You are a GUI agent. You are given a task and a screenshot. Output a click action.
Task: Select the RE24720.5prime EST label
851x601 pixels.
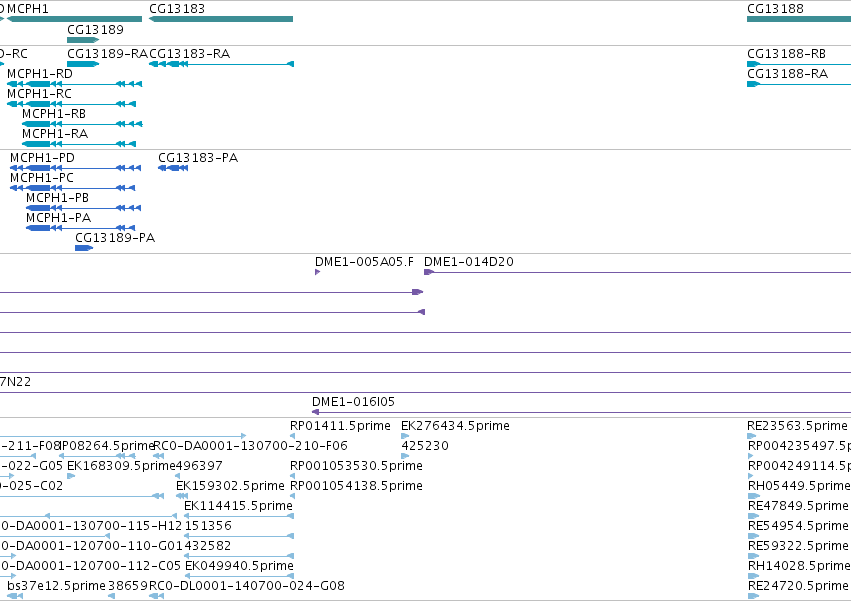pyautogui.click(x=798, y=586)
